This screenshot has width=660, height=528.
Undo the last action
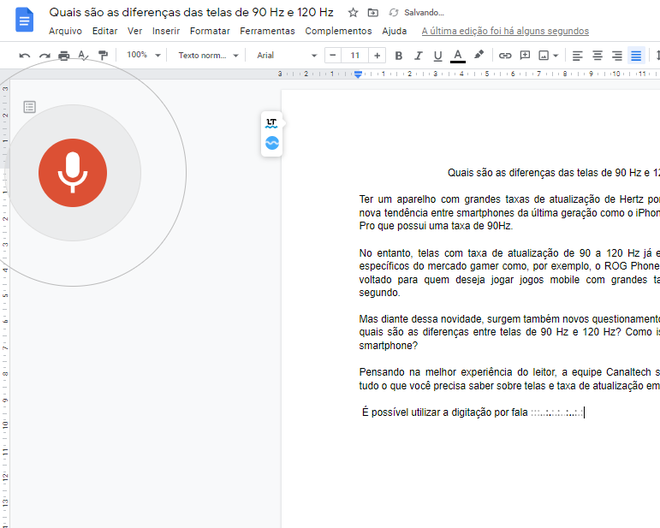(x=25, y=56)
